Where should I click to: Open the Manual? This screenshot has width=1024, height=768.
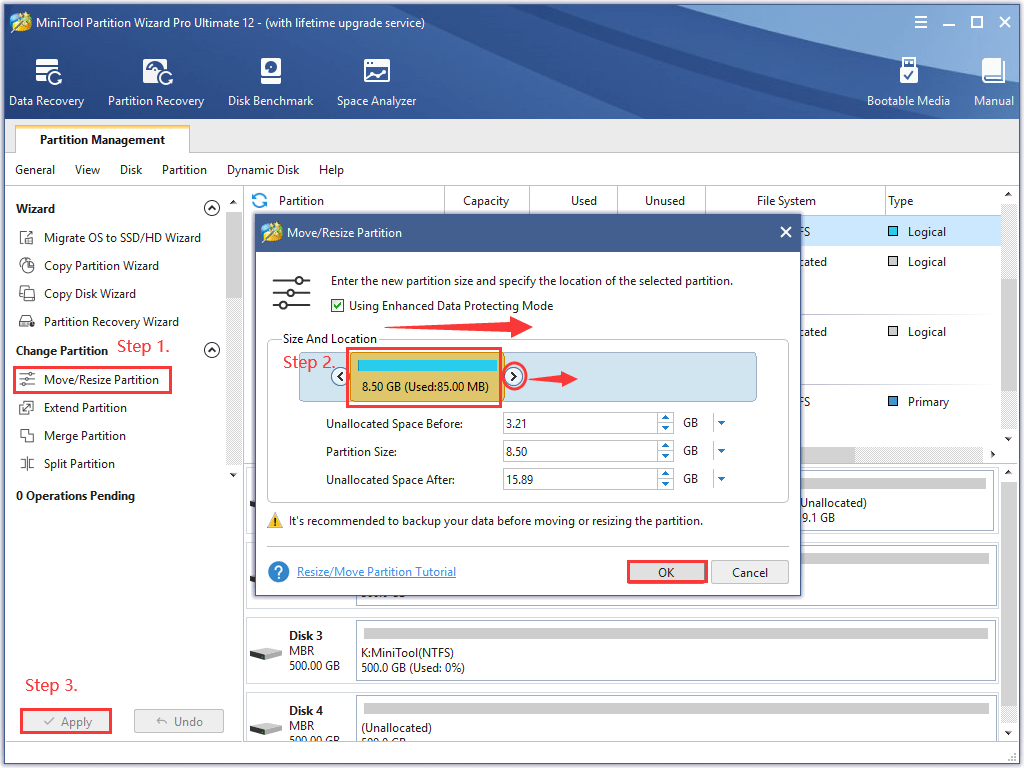(993, 80)
